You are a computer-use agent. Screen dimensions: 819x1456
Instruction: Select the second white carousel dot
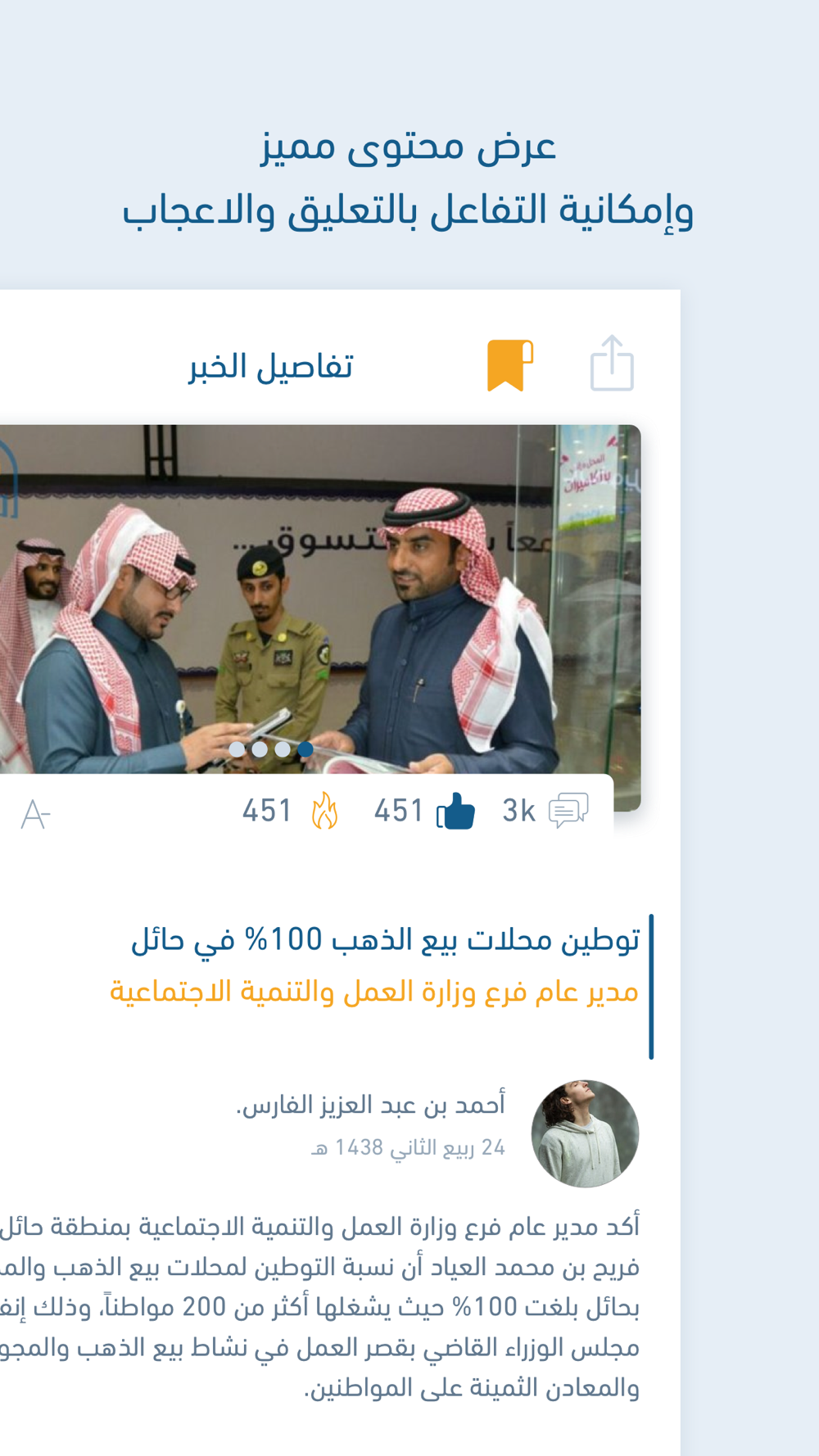tap(260, 748)
